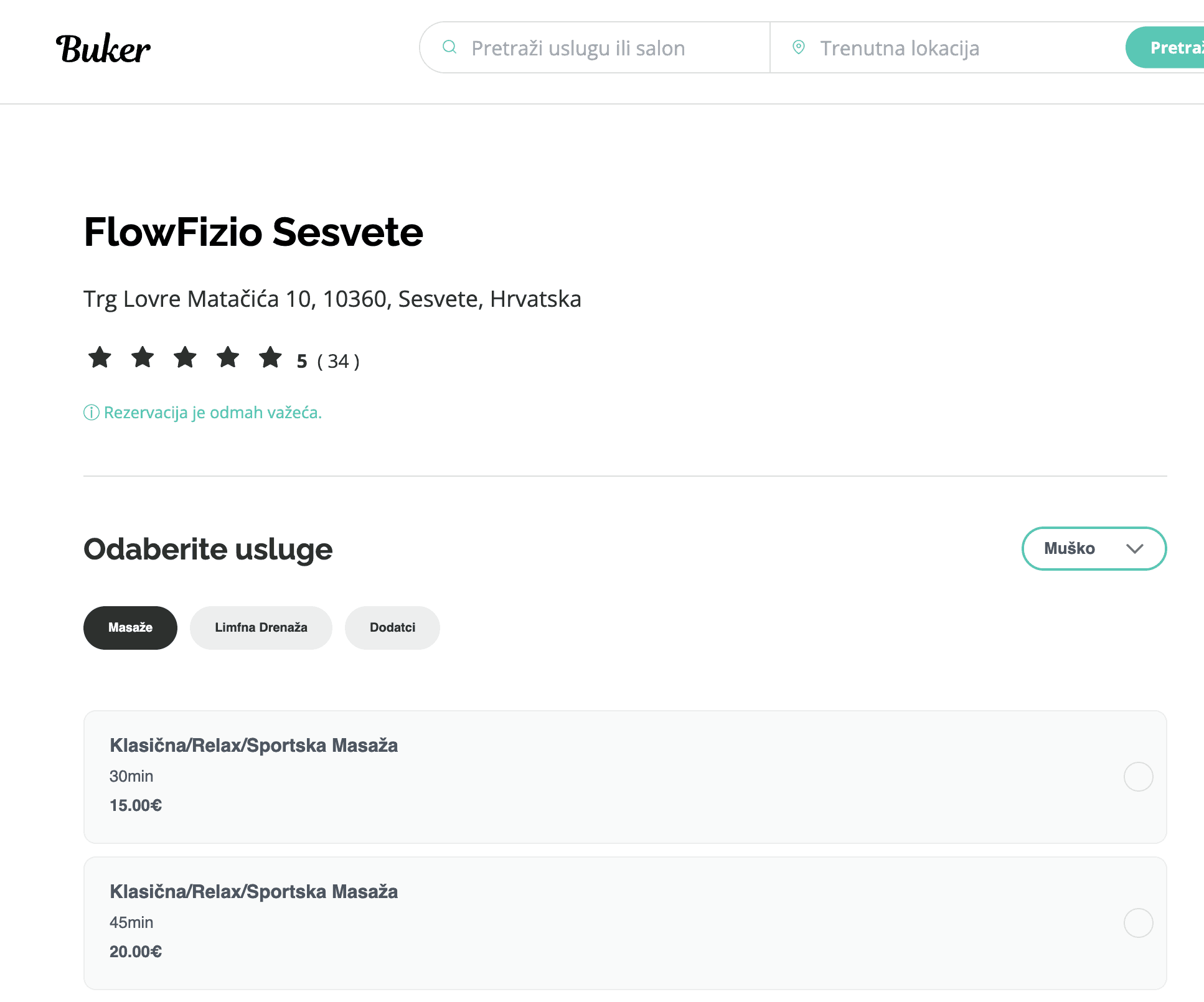
Task: Click the info icon beside Rezervacija text
Action: [92, 413]
